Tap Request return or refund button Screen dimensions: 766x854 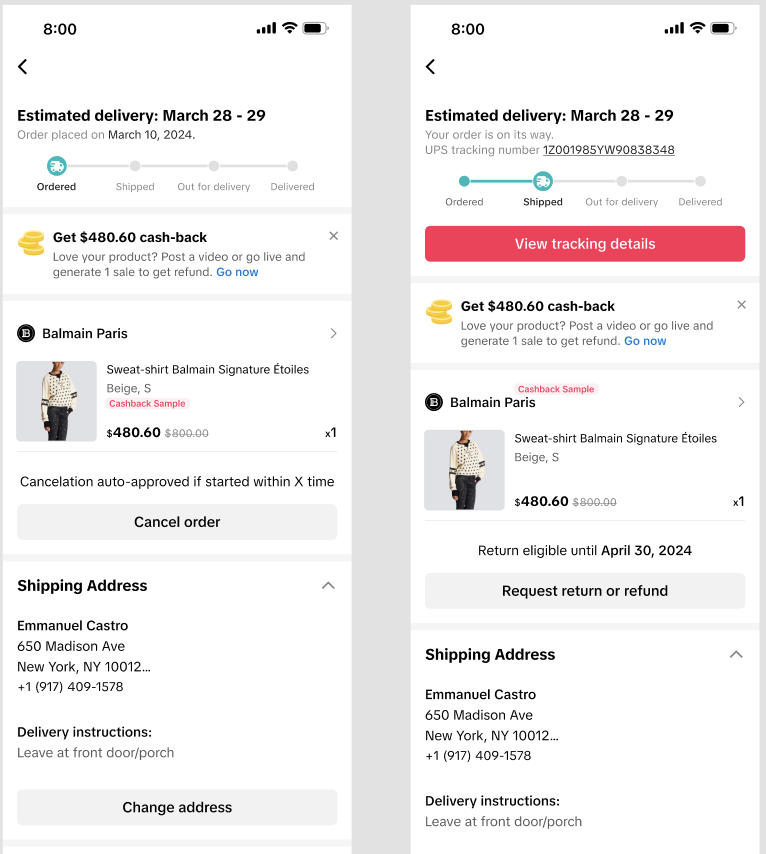pos(585,591)
